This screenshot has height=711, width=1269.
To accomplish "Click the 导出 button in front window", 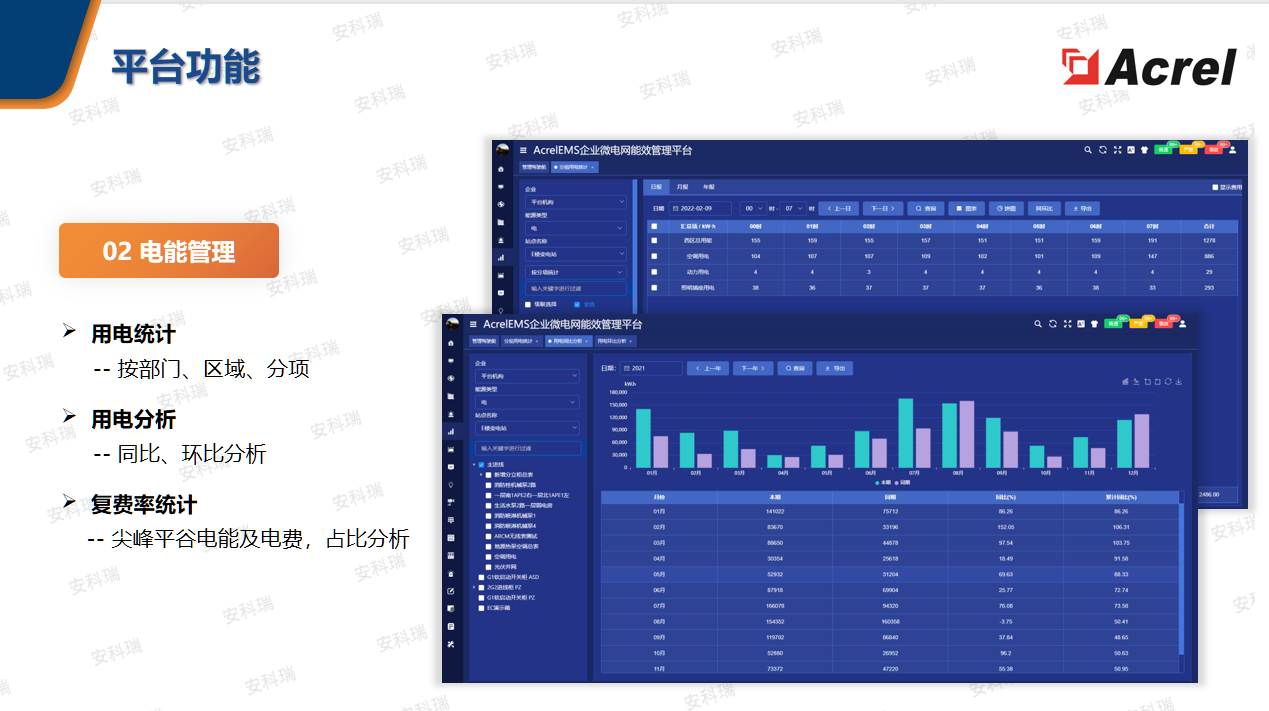I will pyautogui.click(x=835, y=368).
